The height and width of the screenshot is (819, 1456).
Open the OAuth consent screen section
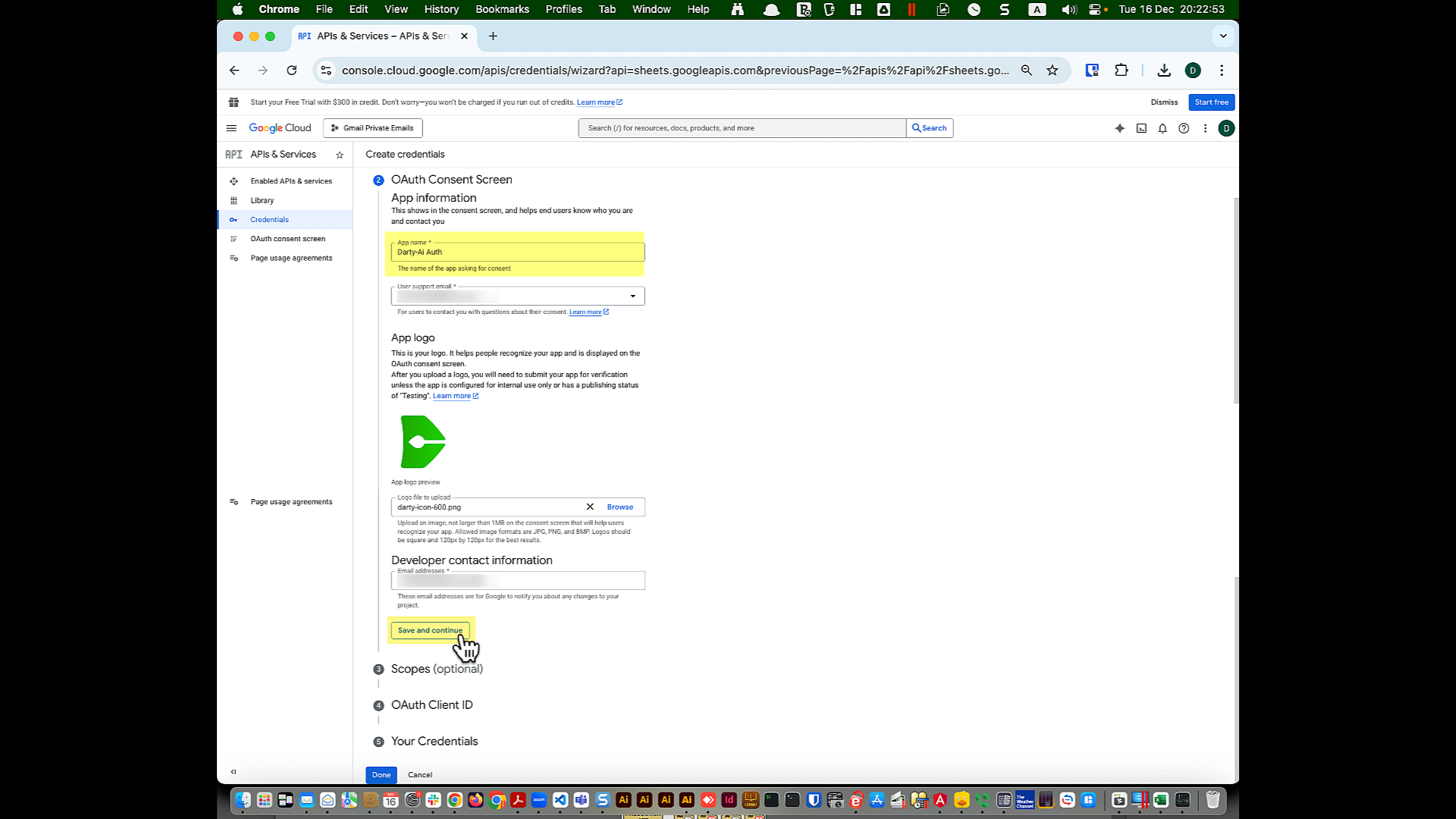287,239
